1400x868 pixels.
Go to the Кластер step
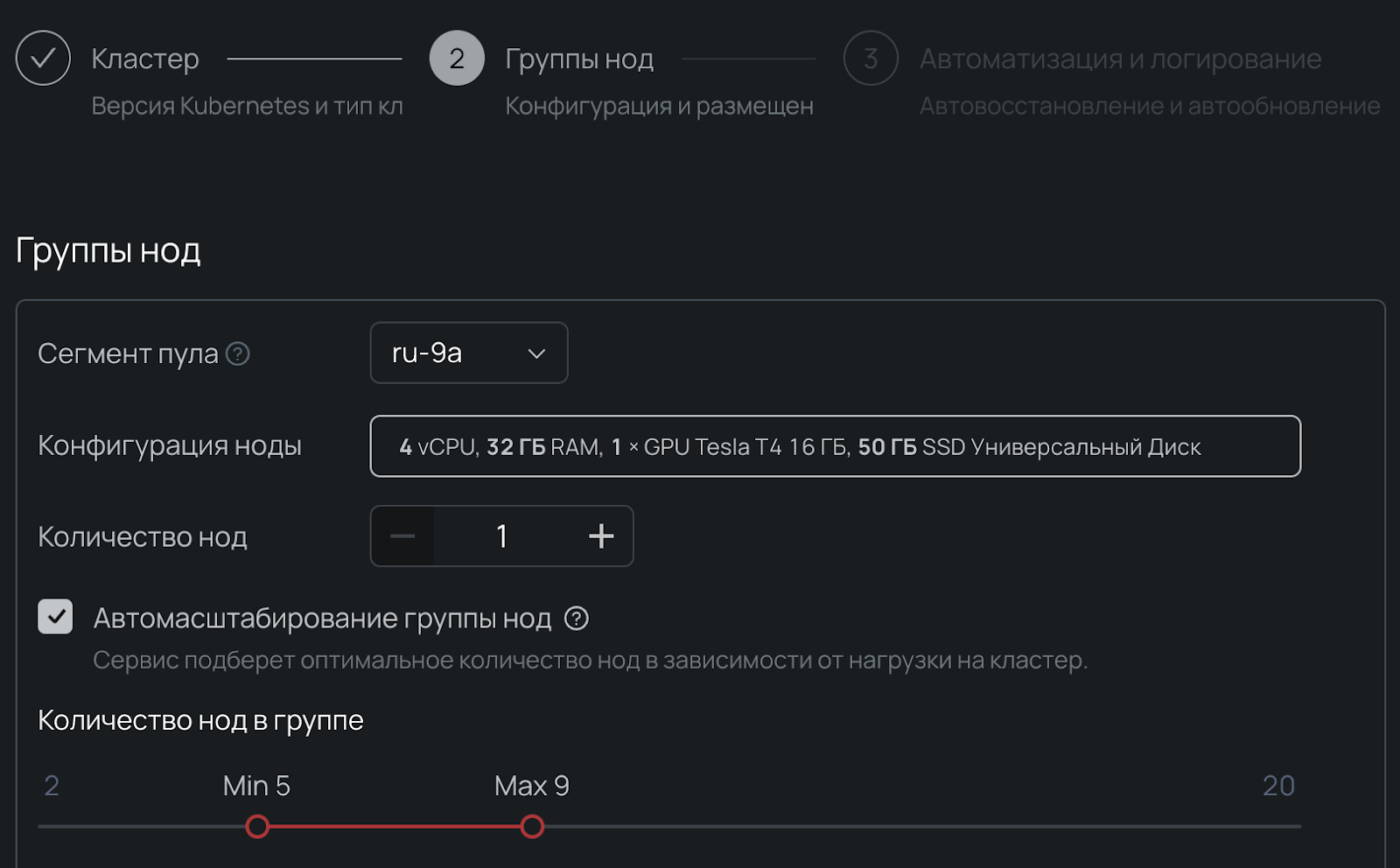coord(145,59)
